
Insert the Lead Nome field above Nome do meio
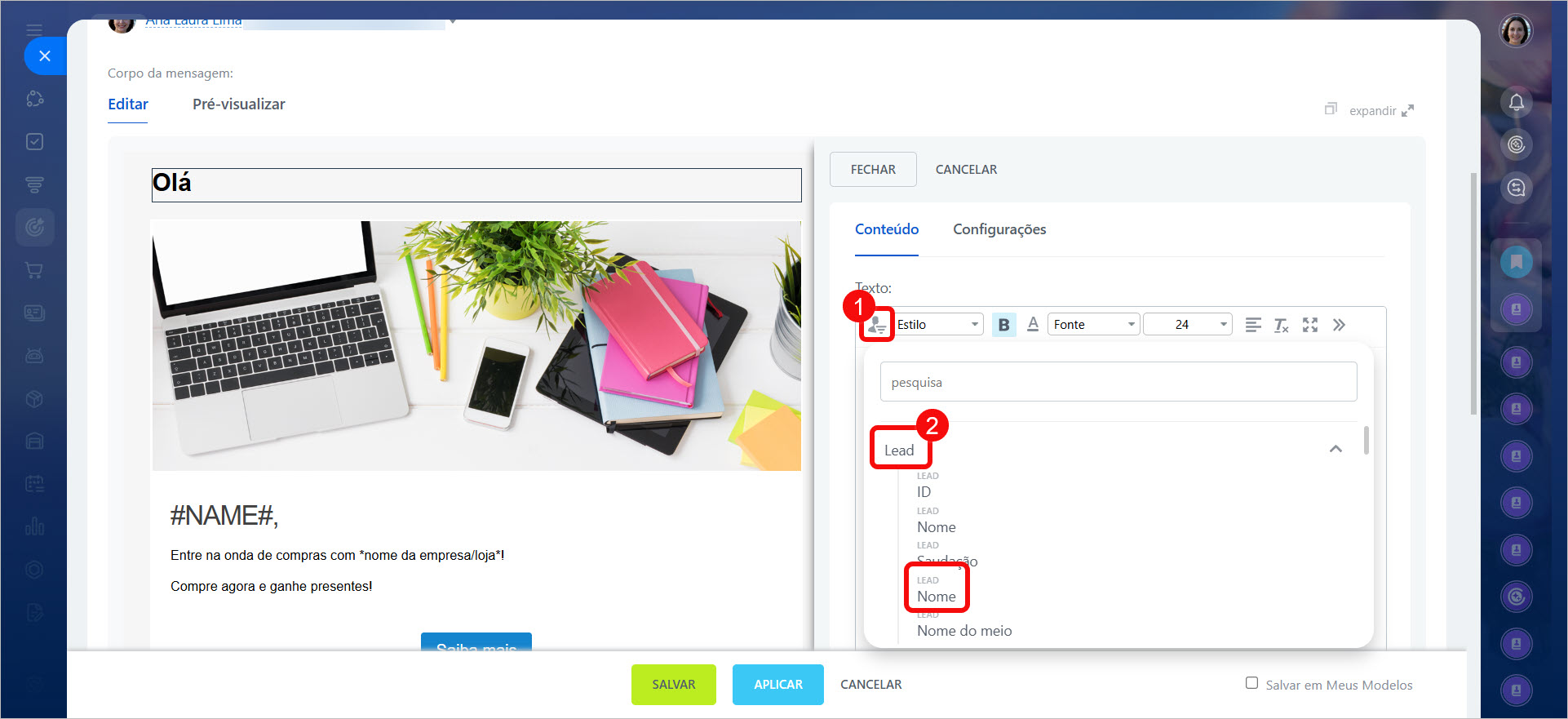pos(937,597)
